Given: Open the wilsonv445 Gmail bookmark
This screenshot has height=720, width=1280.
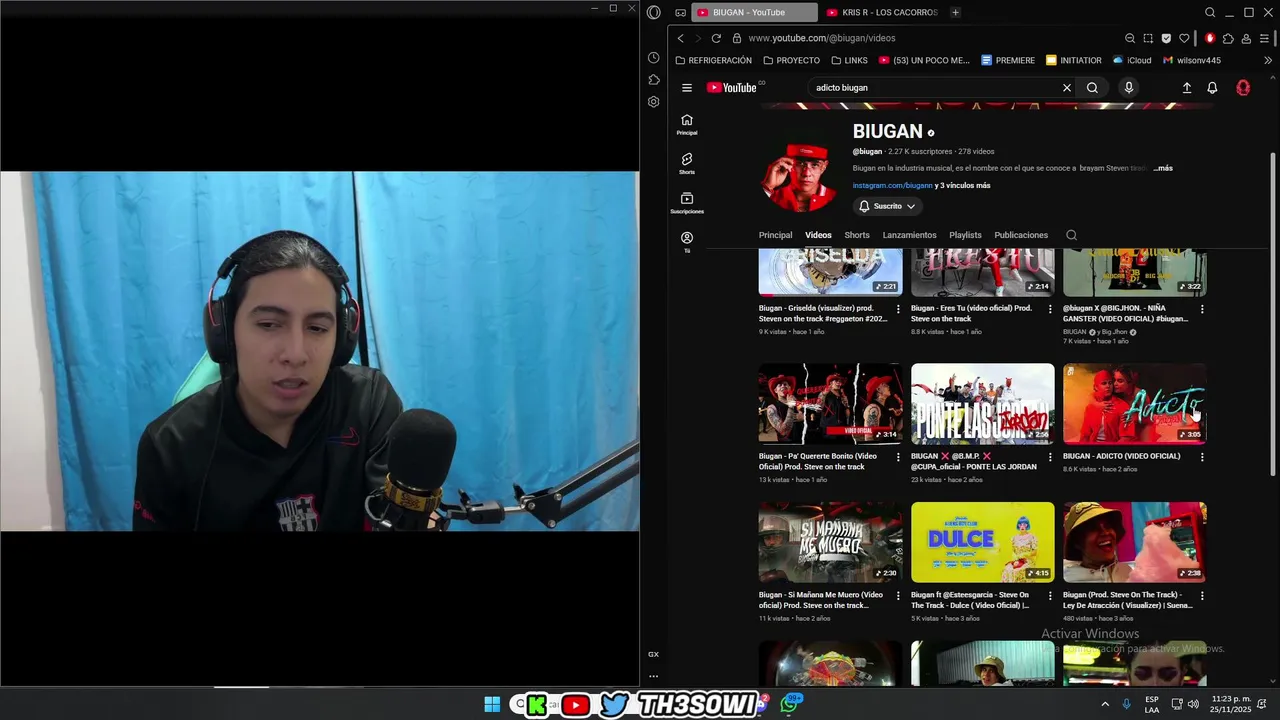Looking at the screenshot, I should click(x=1192, y=60).
